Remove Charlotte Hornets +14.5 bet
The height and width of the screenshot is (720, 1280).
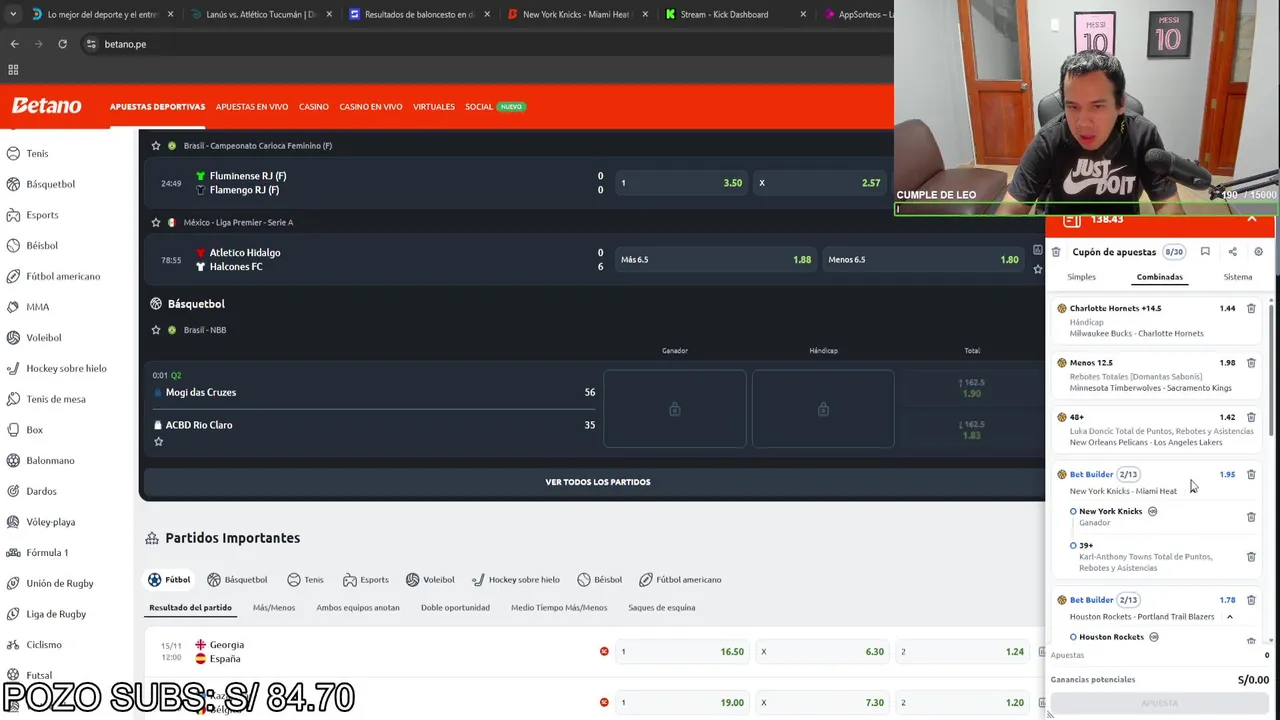pyautogui.click(x=1251, y=308)
